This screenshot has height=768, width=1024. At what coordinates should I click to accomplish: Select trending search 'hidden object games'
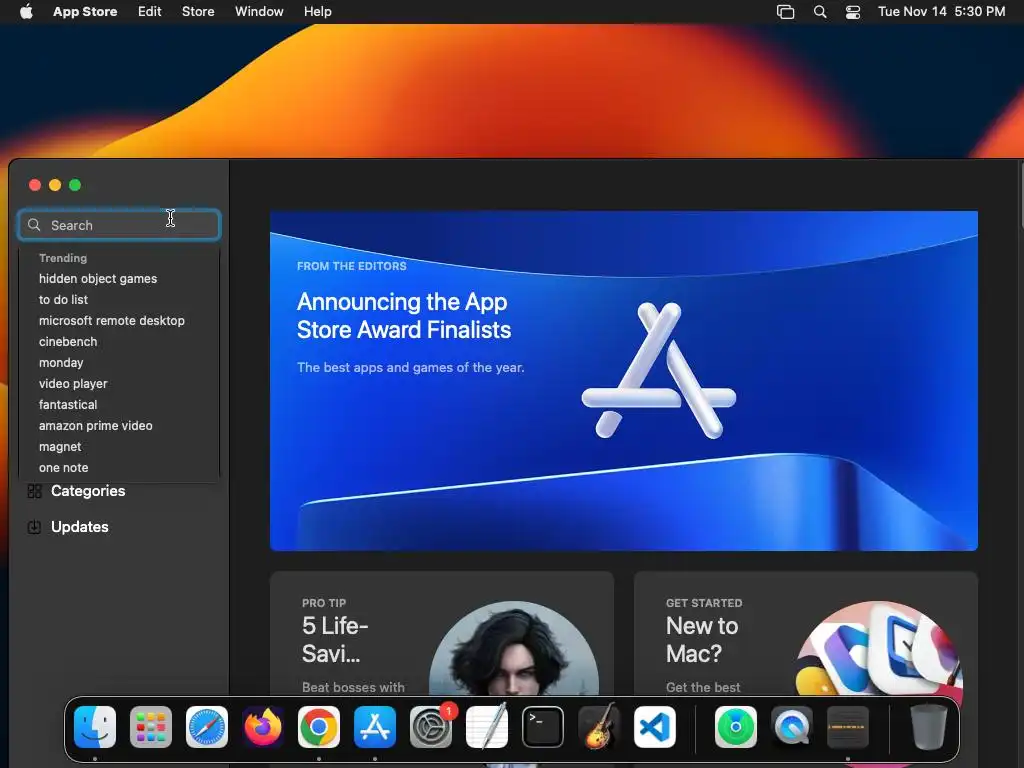point(98,279)
